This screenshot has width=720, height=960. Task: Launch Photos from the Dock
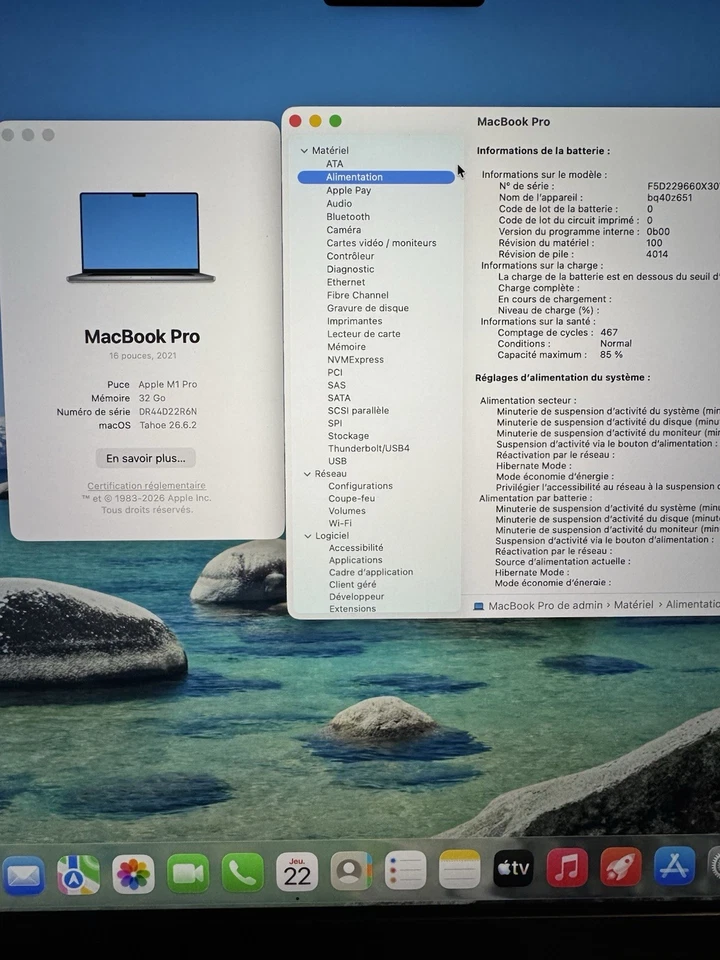click(x=133, y=874)
